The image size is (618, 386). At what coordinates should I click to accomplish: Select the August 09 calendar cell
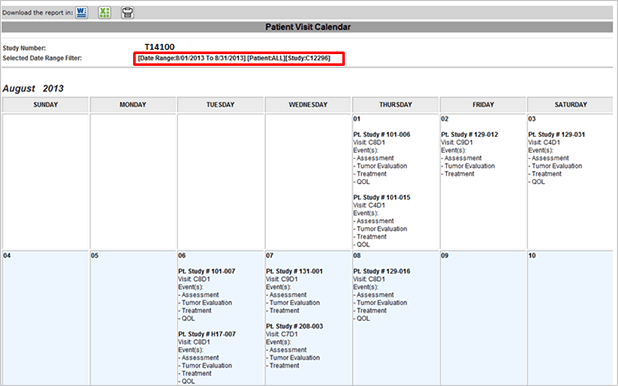tap(483, 317)
